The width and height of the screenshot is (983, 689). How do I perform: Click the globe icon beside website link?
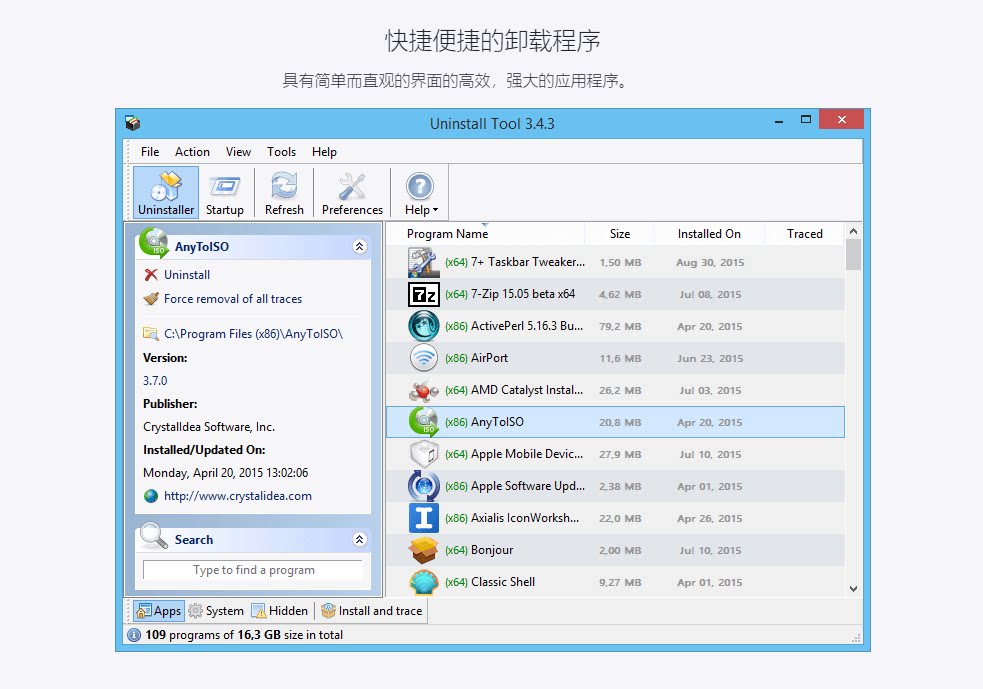(150, 496)
